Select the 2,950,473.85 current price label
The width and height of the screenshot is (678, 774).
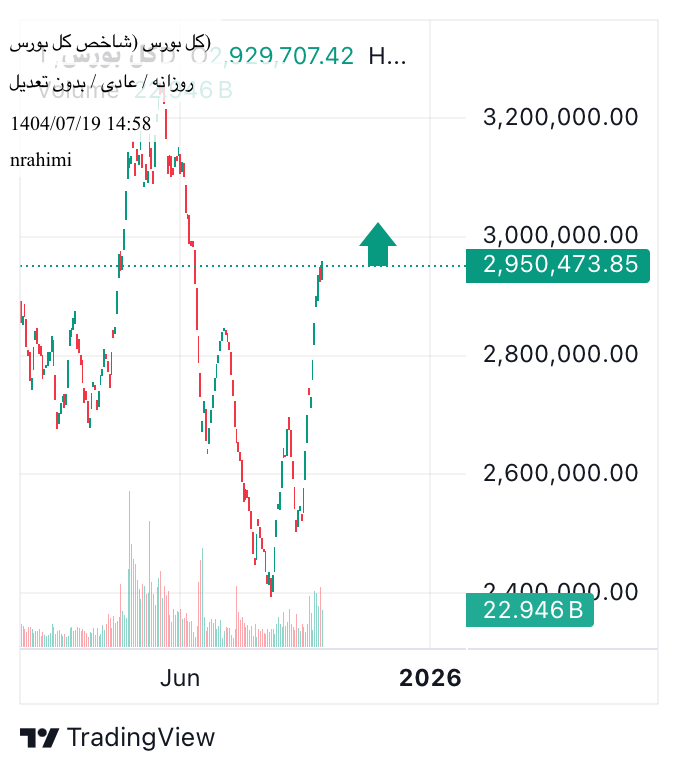[x=559, y=265]
